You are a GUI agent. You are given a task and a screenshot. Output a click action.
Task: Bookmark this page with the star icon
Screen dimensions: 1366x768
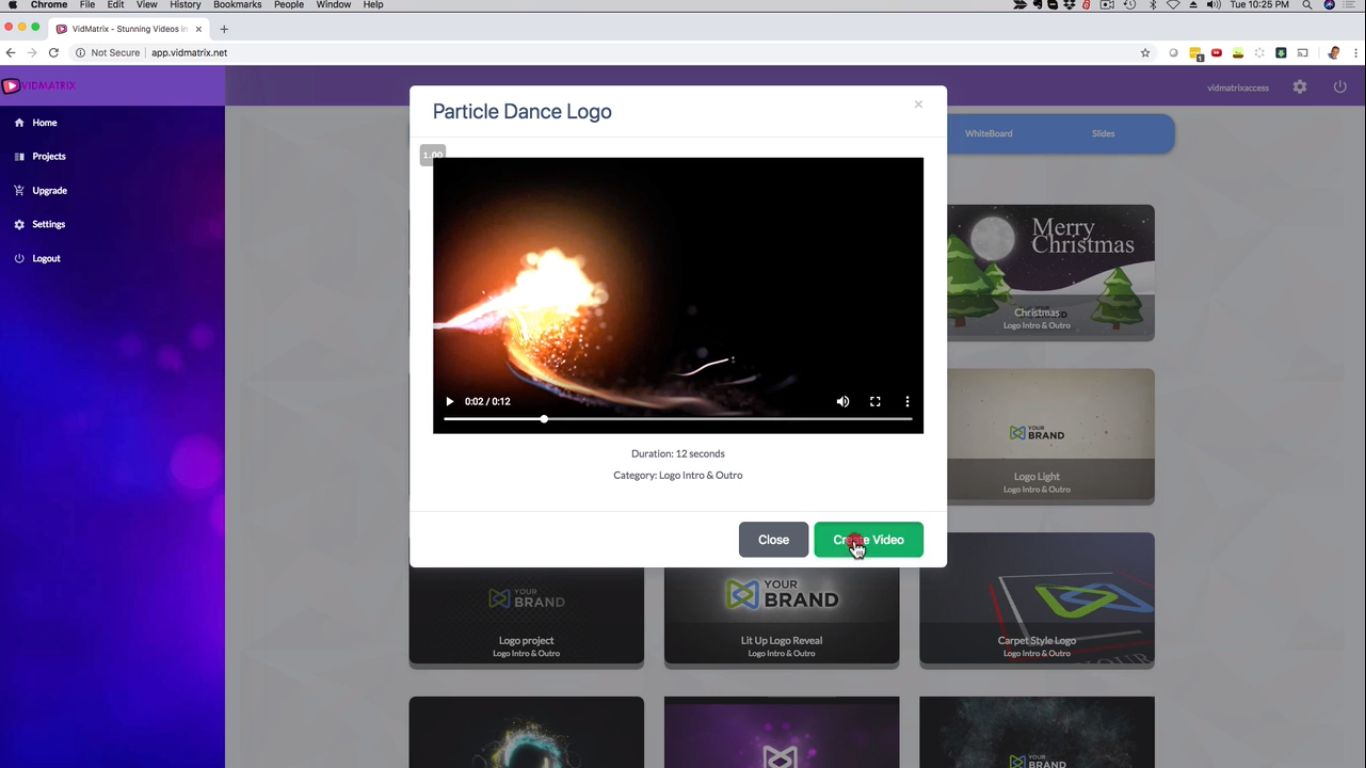pyautogui.click(x=1145, y=53)
